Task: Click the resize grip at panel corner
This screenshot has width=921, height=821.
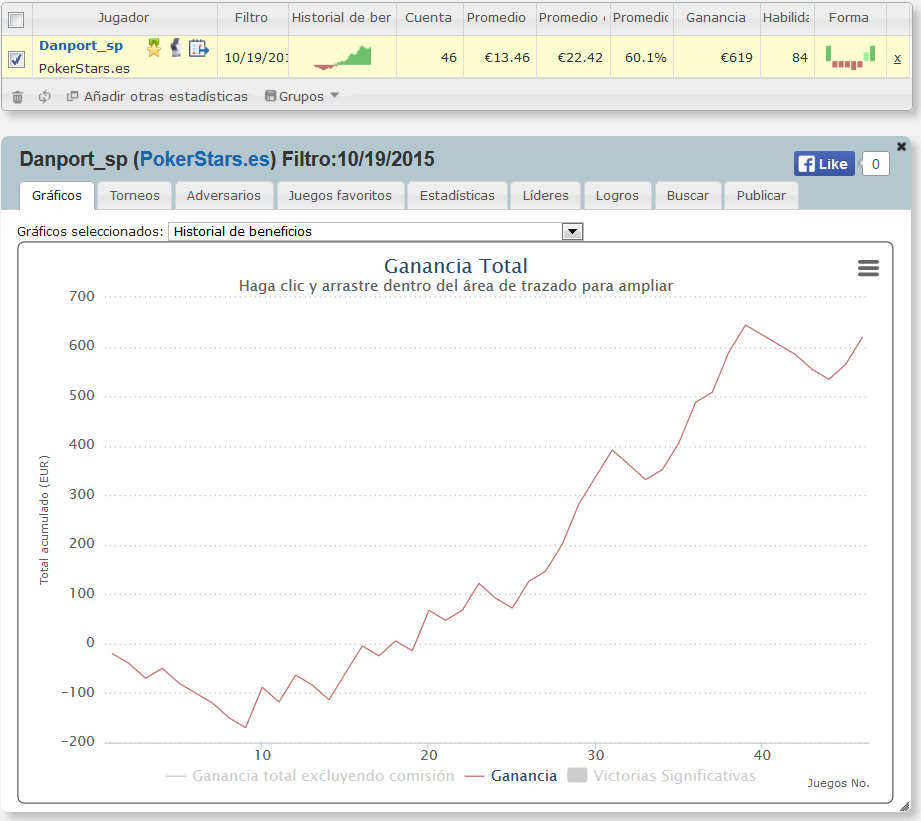Action: (x=904, y=806)
